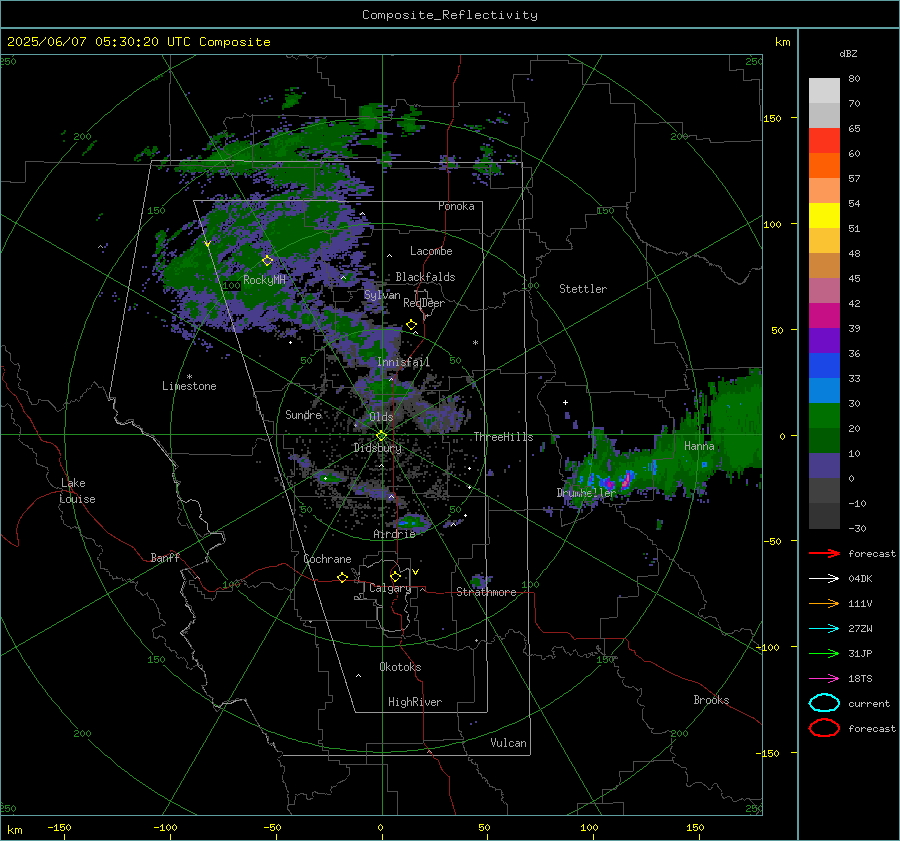Click the red forecast ellipse icon
900x841 pixels.
point(824,728)
